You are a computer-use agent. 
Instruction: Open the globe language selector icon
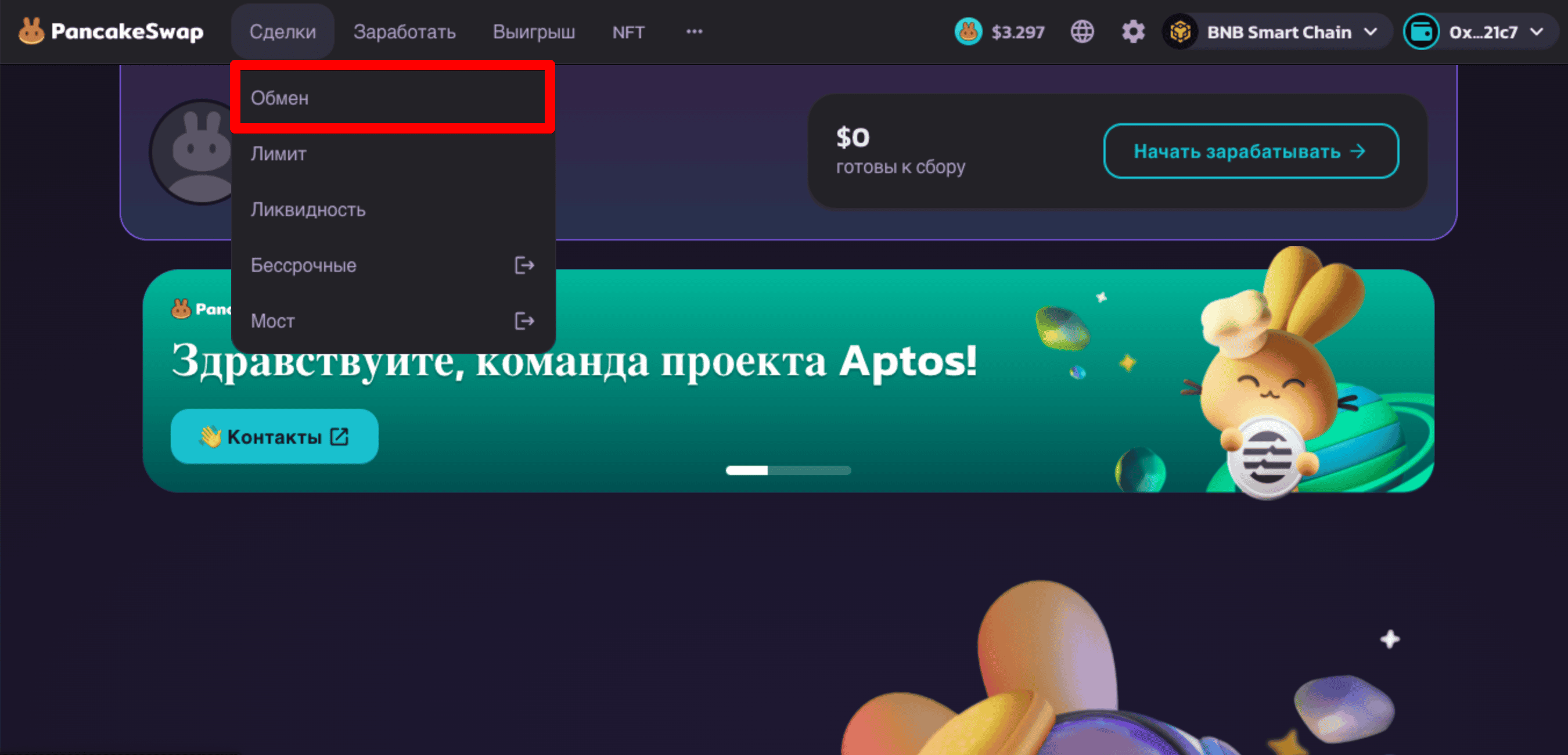click(1082, 32)
